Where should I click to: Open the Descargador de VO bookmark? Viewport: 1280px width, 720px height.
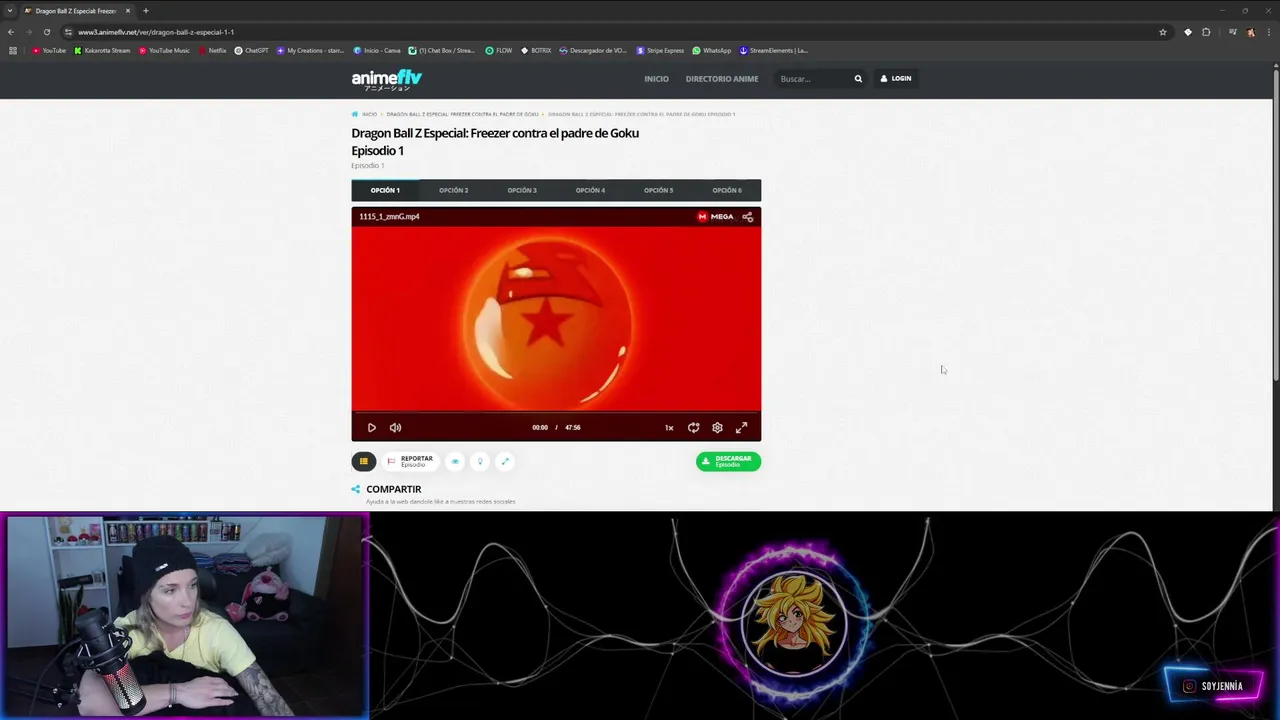(593, 50)
